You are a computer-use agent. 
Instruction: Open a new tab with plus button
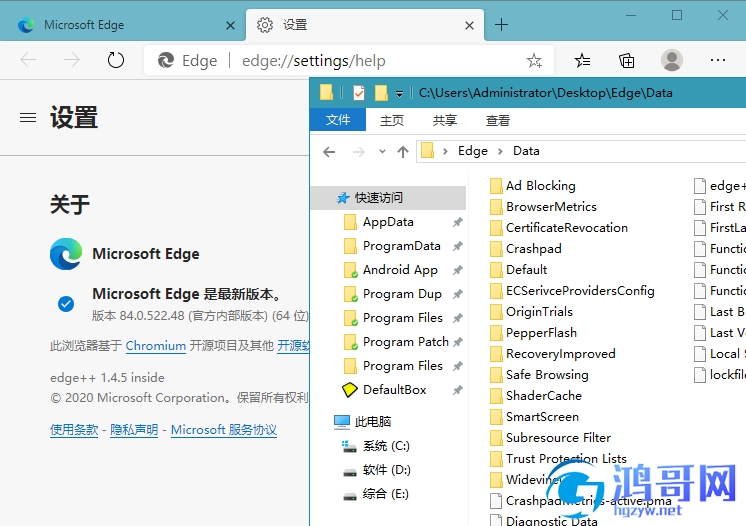(501, 25)
